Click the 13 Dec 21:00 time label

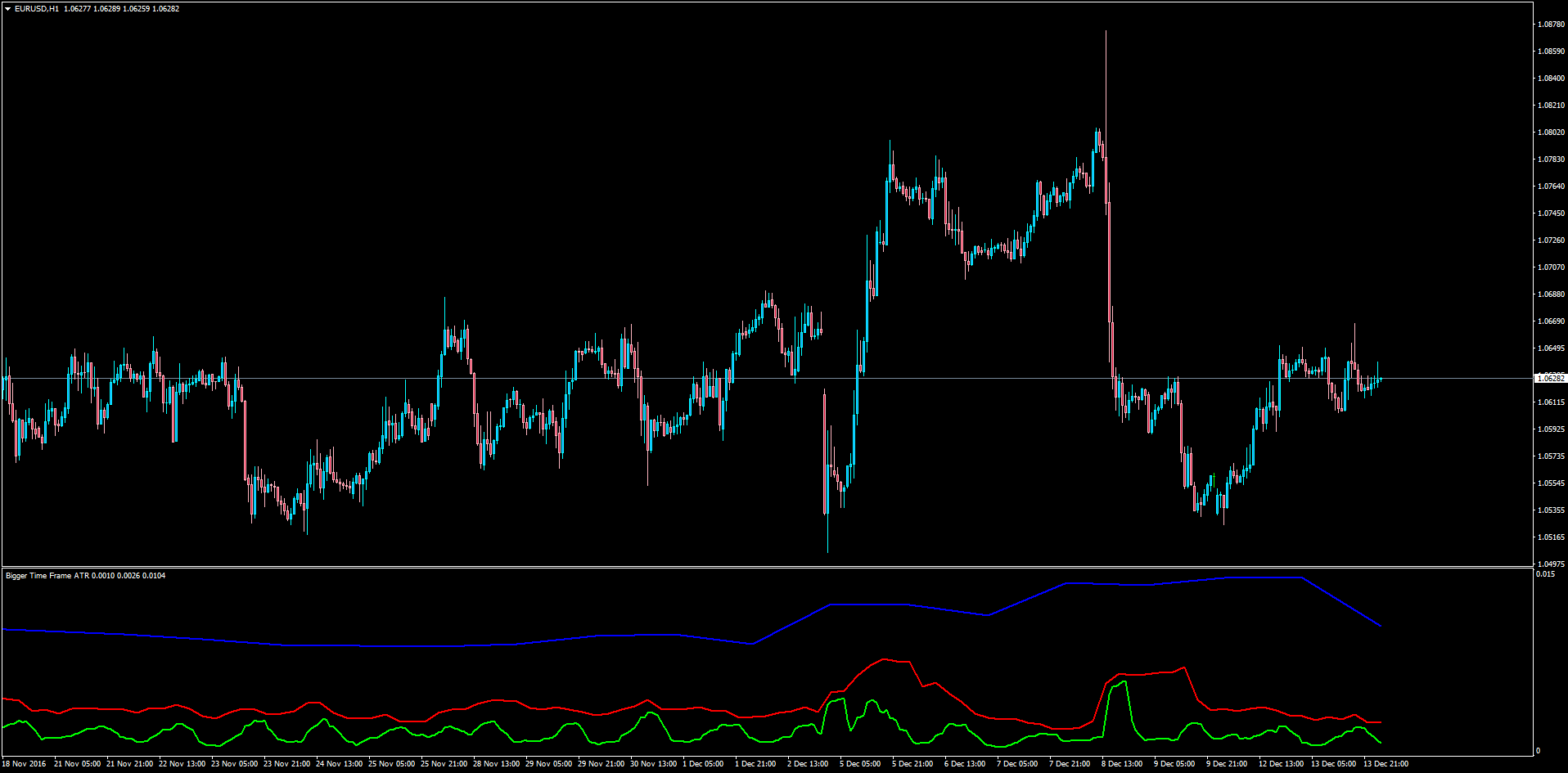1386,764
